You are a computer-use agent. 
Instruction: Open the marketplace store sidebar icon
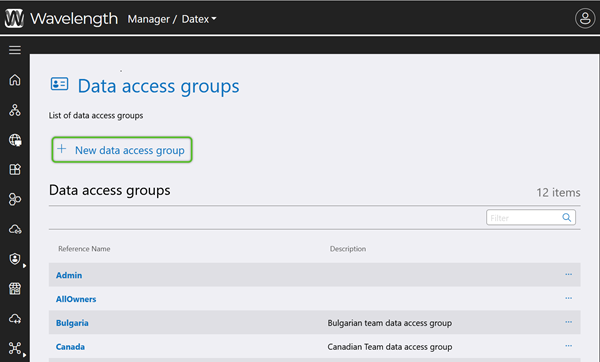[15, 289]
